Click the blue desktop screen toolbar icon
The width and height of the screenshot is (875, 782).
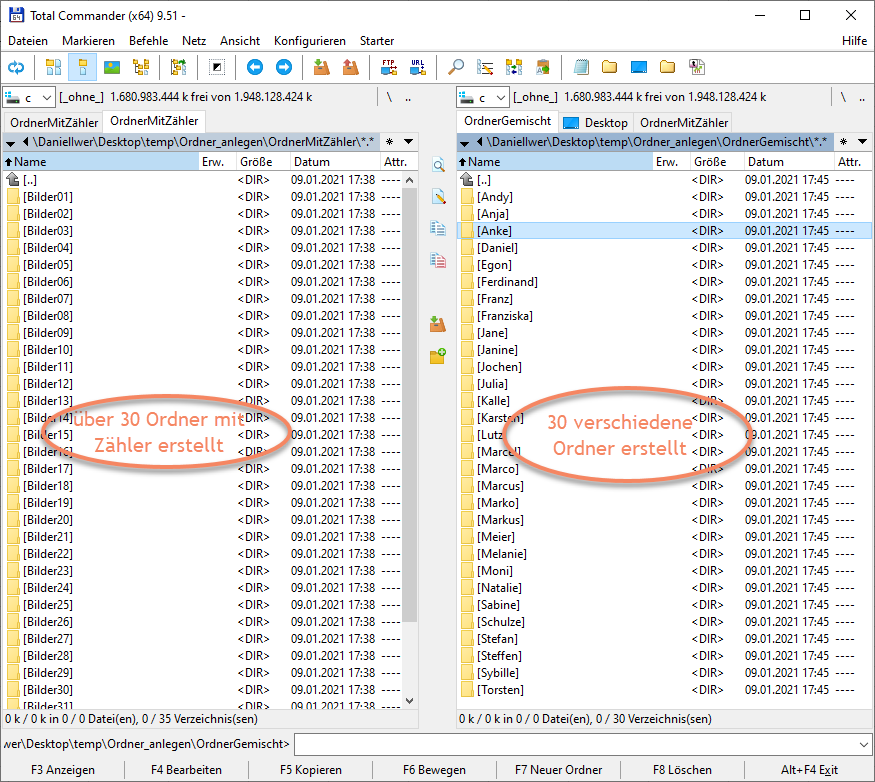(x=638, y=68)
